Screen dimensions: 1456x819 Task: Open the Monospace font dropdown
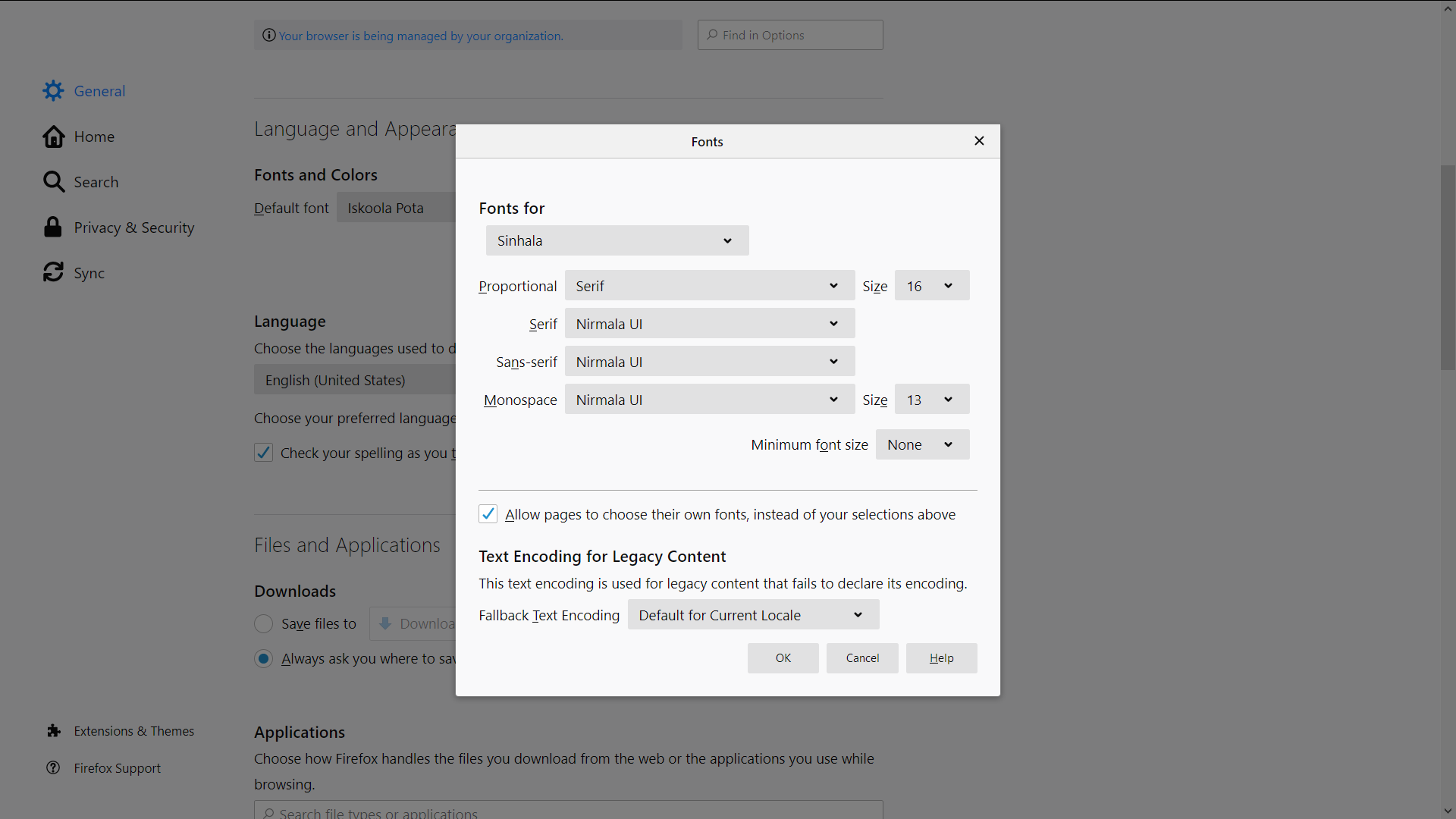pos(710,400)
